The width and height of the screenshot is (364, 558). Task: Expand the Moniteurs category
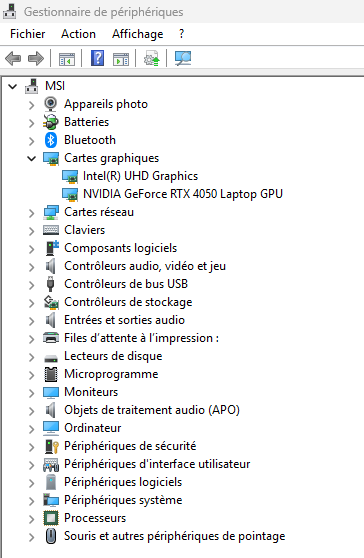pyautogui.click(x=32, y=393)
